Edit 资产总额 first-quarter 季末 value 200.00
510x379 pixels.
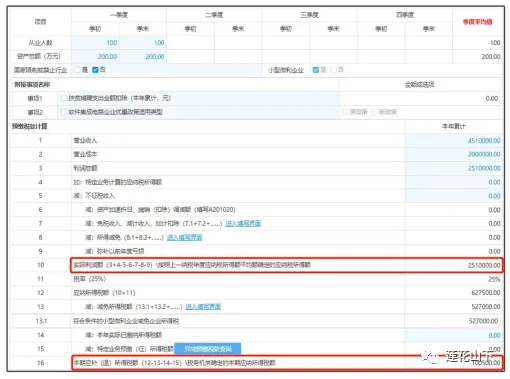point(143,57)
